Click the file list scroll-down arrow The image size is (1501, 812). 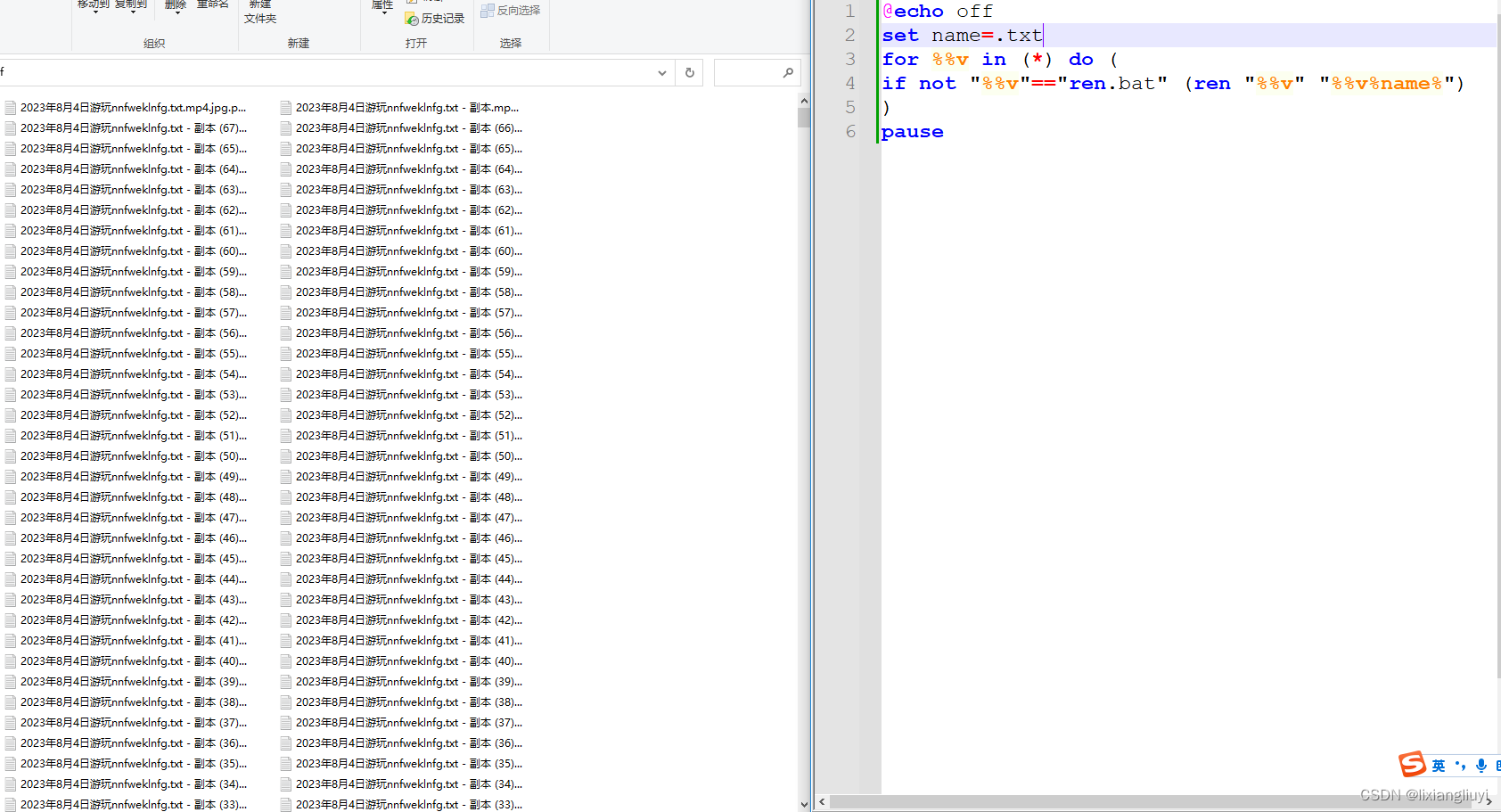tap(804, 804)
